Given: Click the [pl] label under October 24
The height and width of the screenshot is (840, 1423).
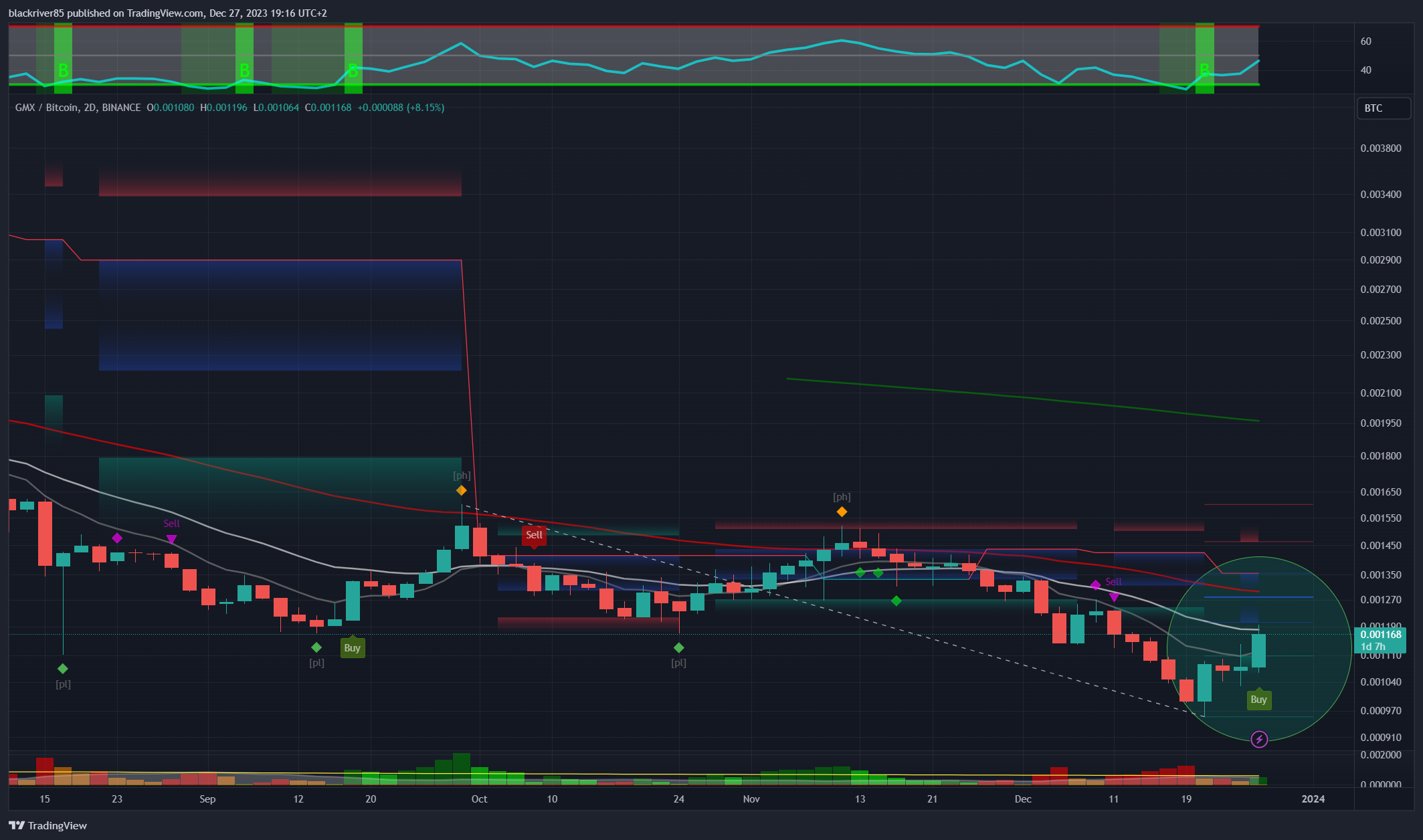Looking at the screenshot, I should pyautogui.click(x=678, y=663).
